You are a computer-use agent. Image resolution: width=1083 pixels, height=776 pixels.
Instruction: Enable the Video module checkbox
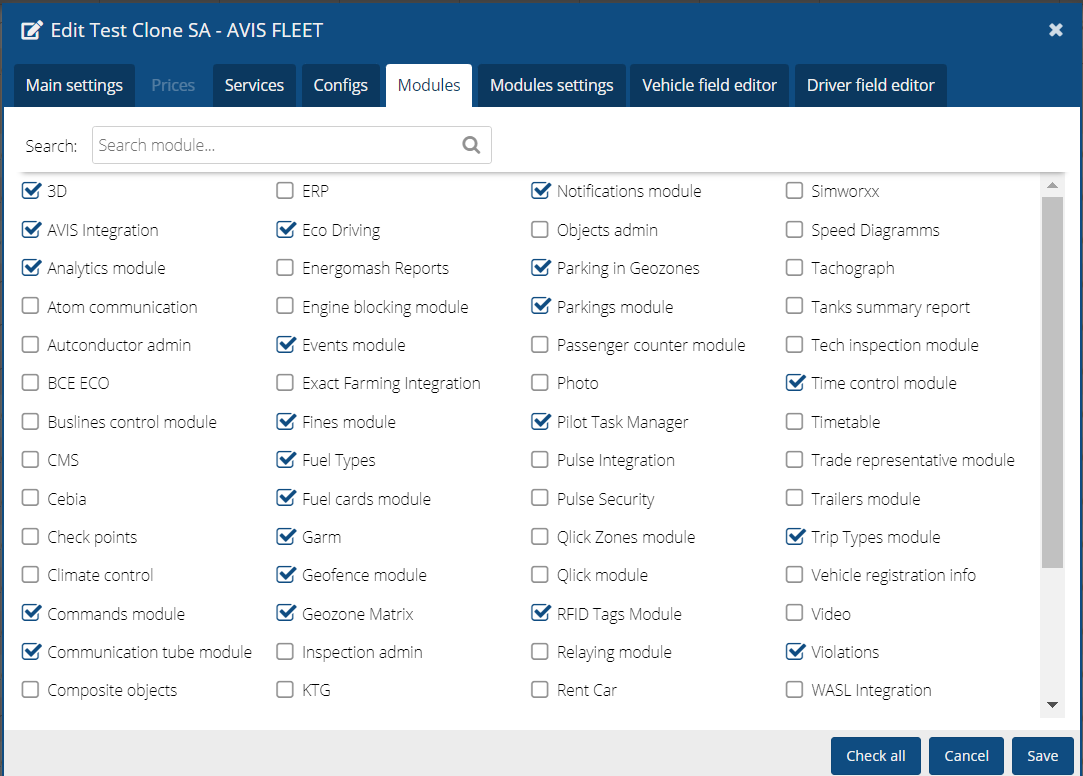[795, 613]
